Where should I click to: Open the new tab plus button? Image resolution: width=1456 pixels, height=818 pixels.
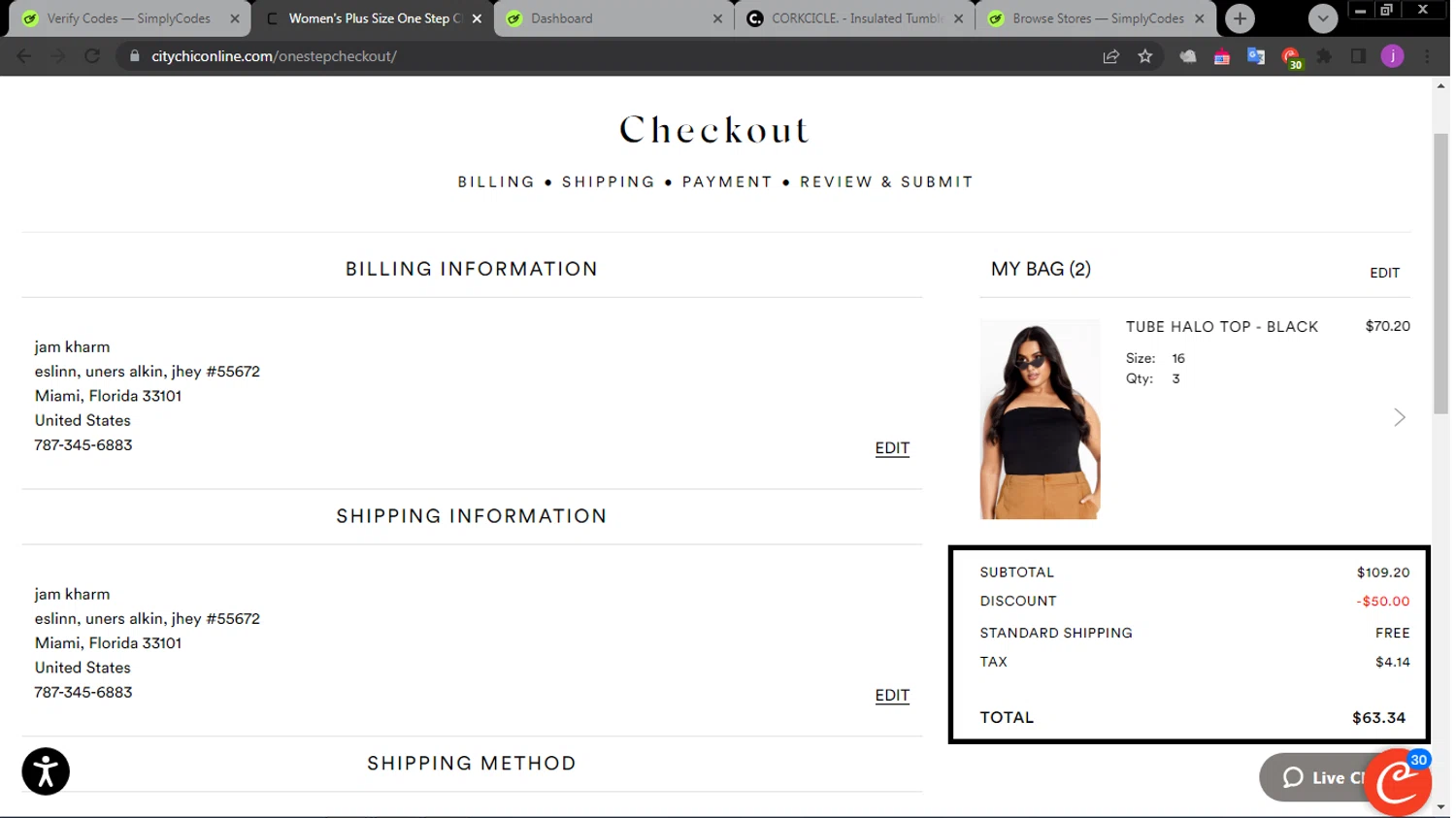(x=1240, y=18)
